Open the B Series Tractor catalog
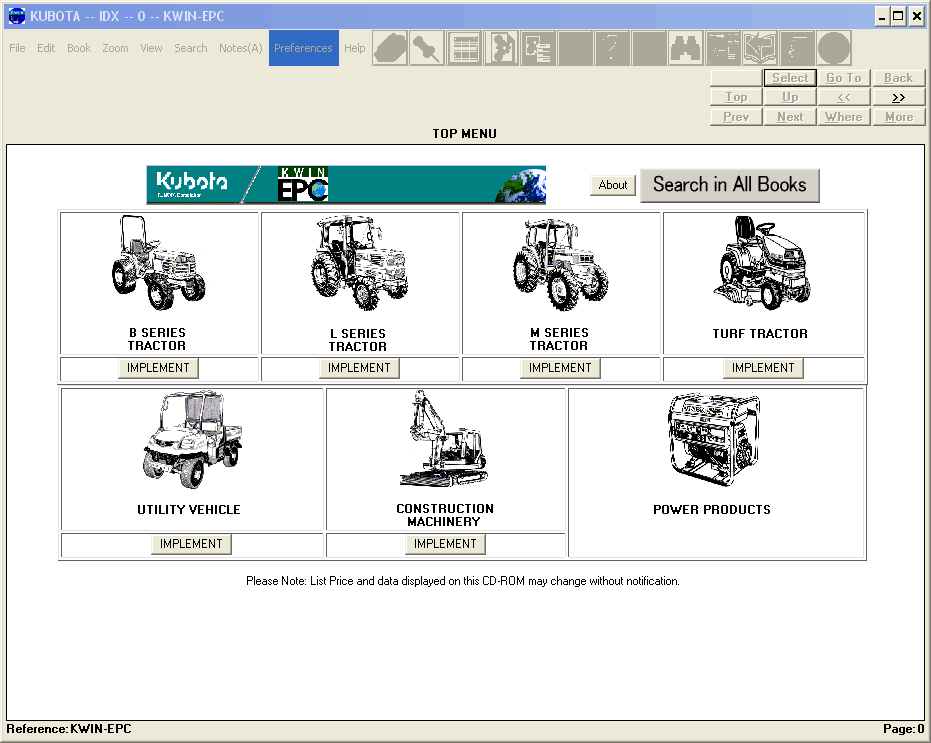 click(159, 283)
